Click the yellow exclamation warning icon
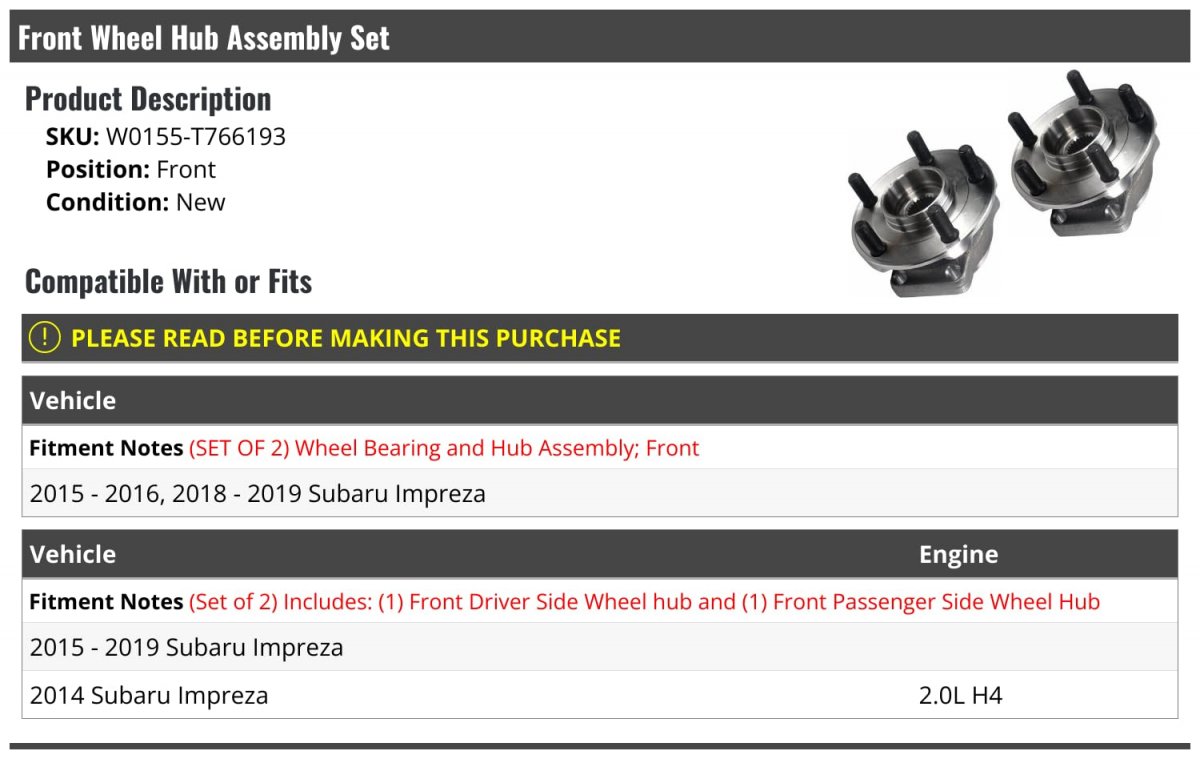This screenshot has width=1200, height=759. (45, 338)
